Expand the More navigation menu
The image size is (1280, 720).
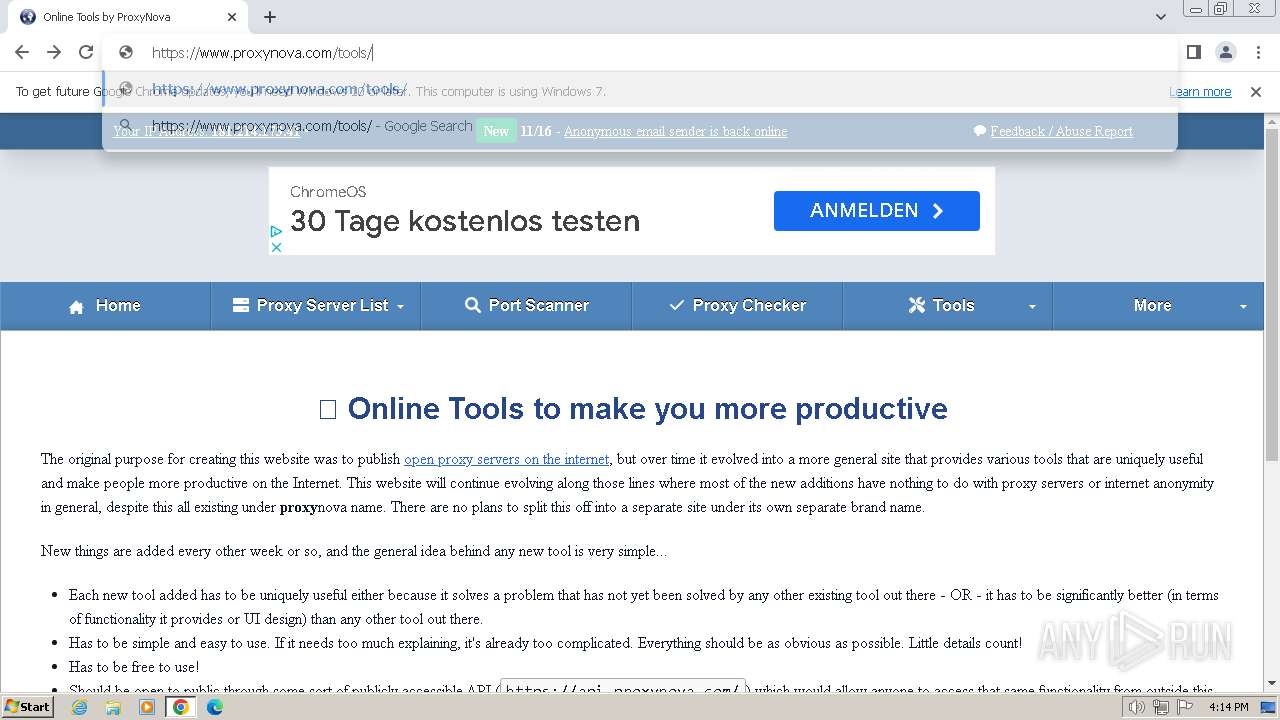click(1158, 306)
